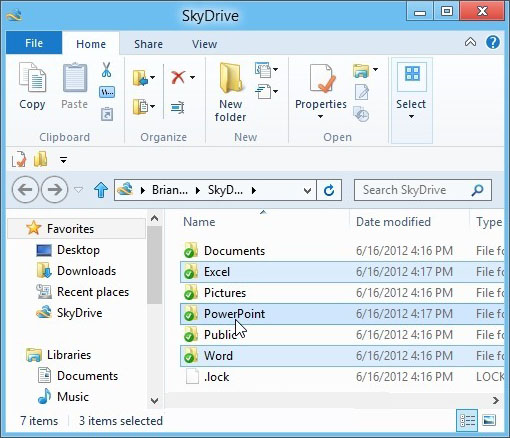
Task: Click the Brian... breadcrumb in address bar
Action: [170, 190]
